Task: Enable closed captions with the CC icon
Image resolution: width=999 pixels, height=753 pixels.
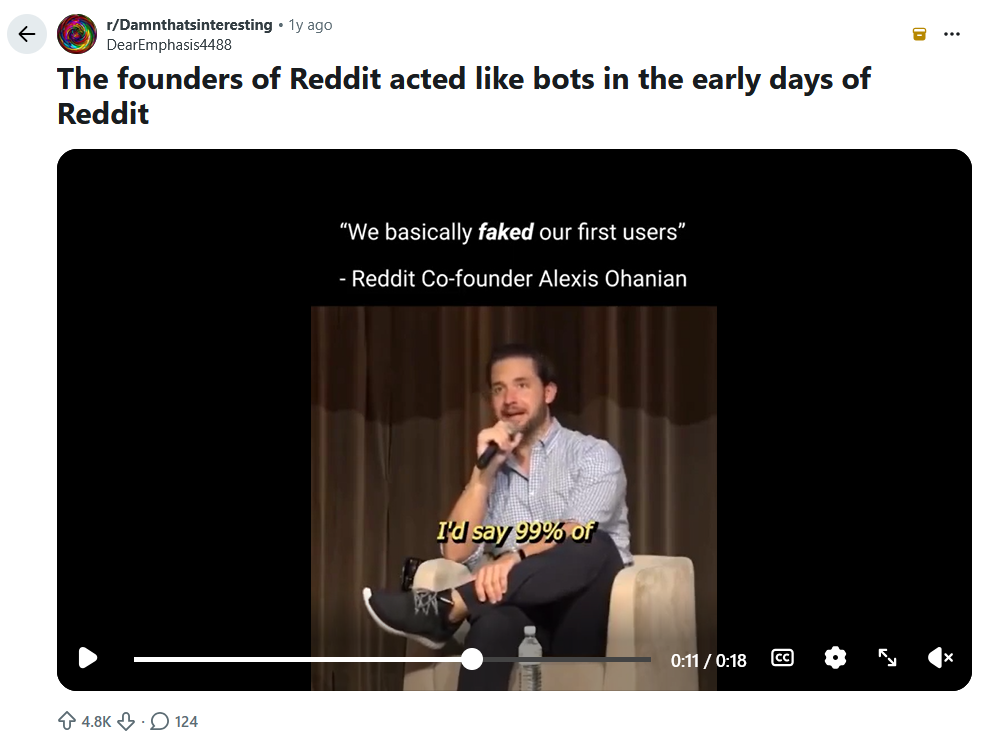Action: [781, 658]
